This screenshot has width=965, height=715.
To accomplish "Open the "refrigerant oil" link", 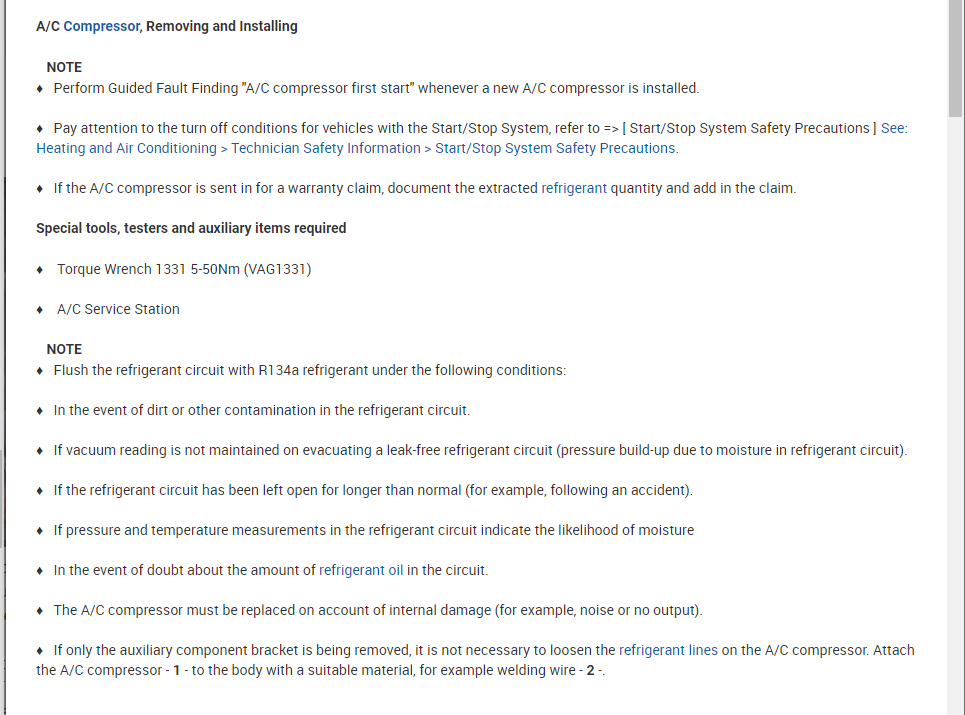I will [x=361, y=570].
